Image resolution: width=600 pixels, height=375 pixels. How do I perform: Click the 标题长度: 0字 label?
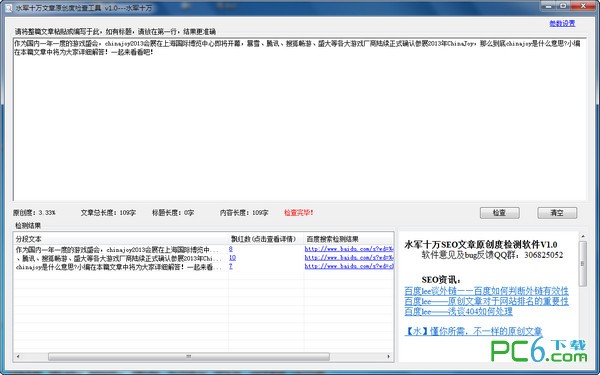pyautogui.click(x=173, y=212)
